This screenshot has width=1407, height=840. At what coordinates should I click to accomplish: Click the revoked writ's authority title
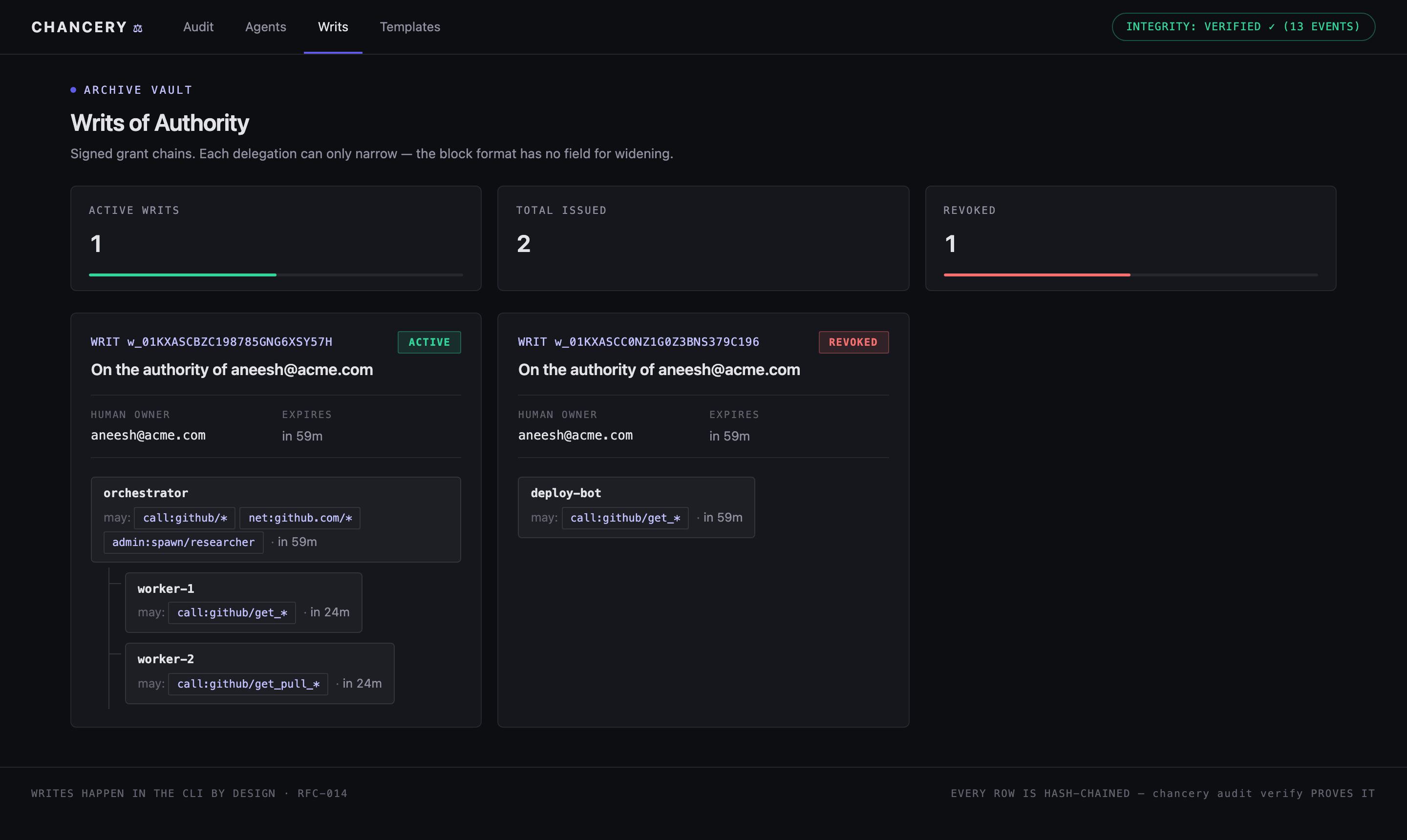pos(659,370)
